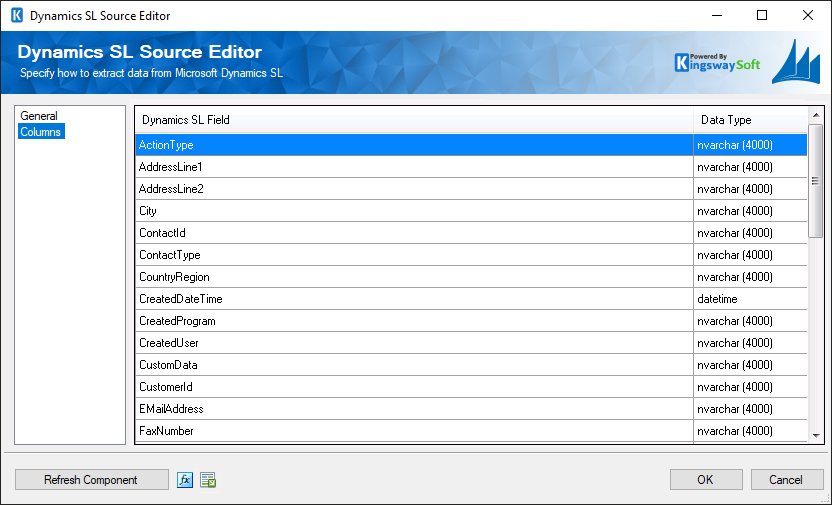
Task: Click the datetime data type cell
Action: tap(750, 299)
